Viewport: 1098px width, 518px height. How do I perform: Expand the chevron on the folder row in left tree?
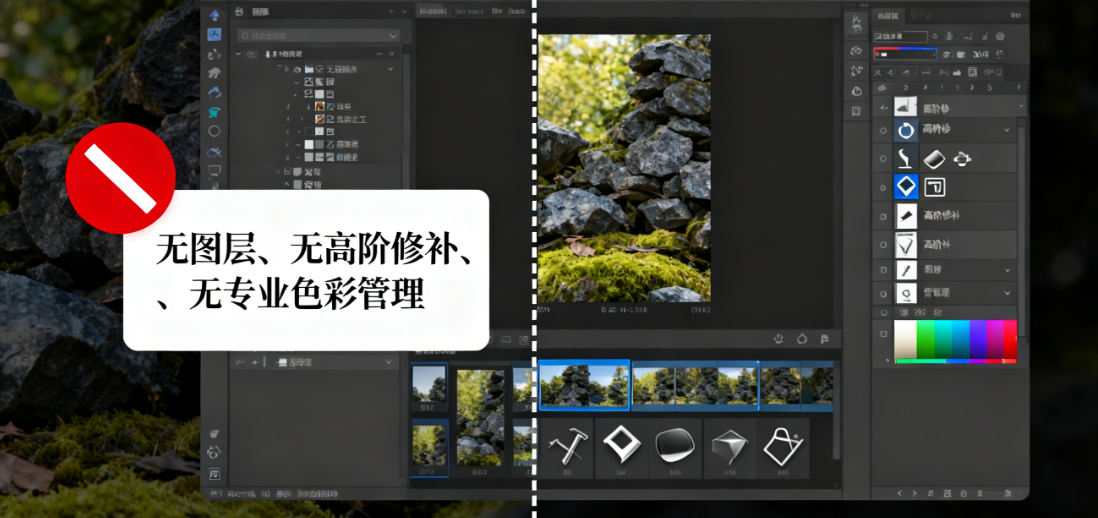pyautogui.click(x=390, y=69)
